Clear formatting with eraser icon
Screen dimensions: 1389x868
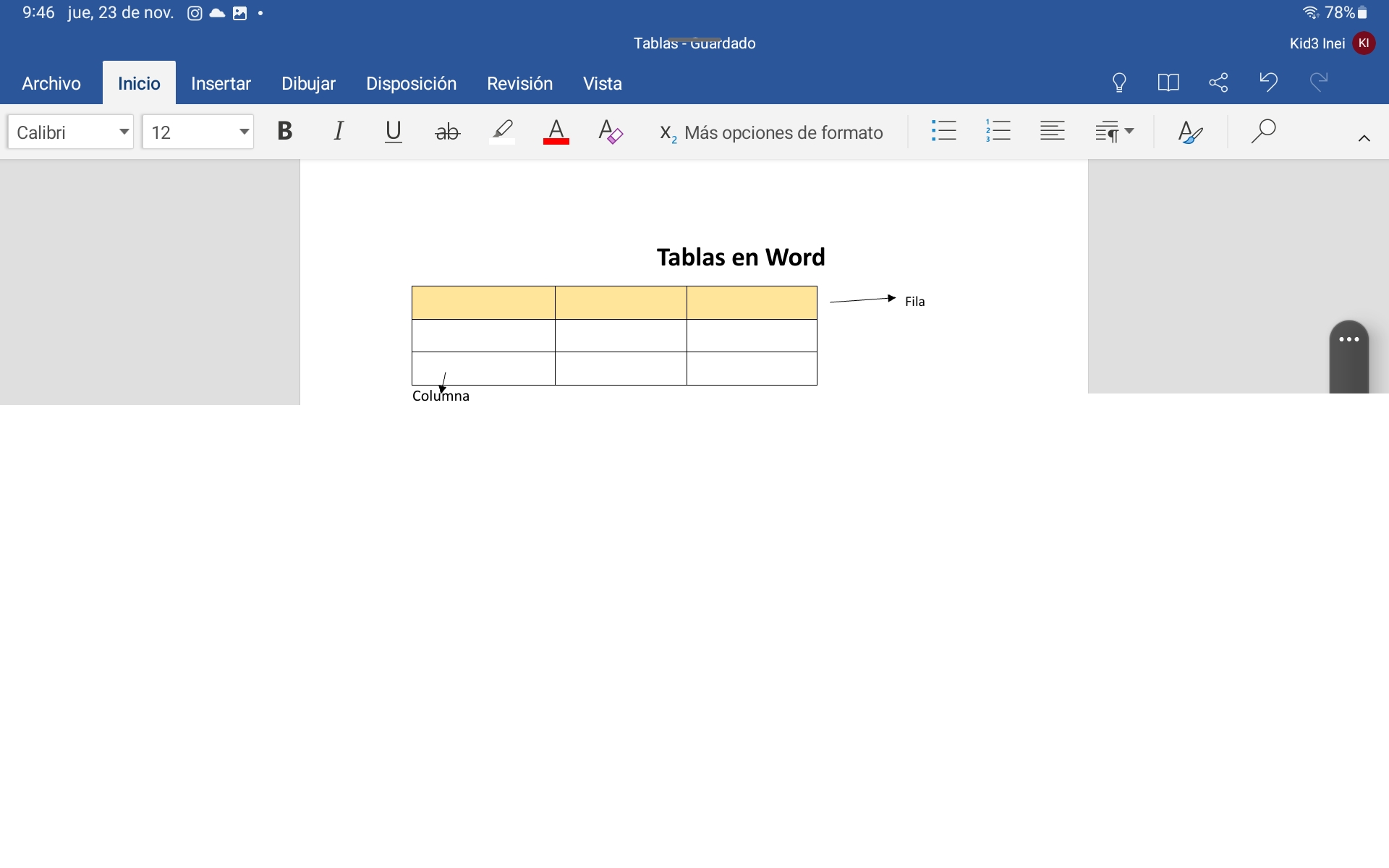pyautogui.click(x=611, y=132)
